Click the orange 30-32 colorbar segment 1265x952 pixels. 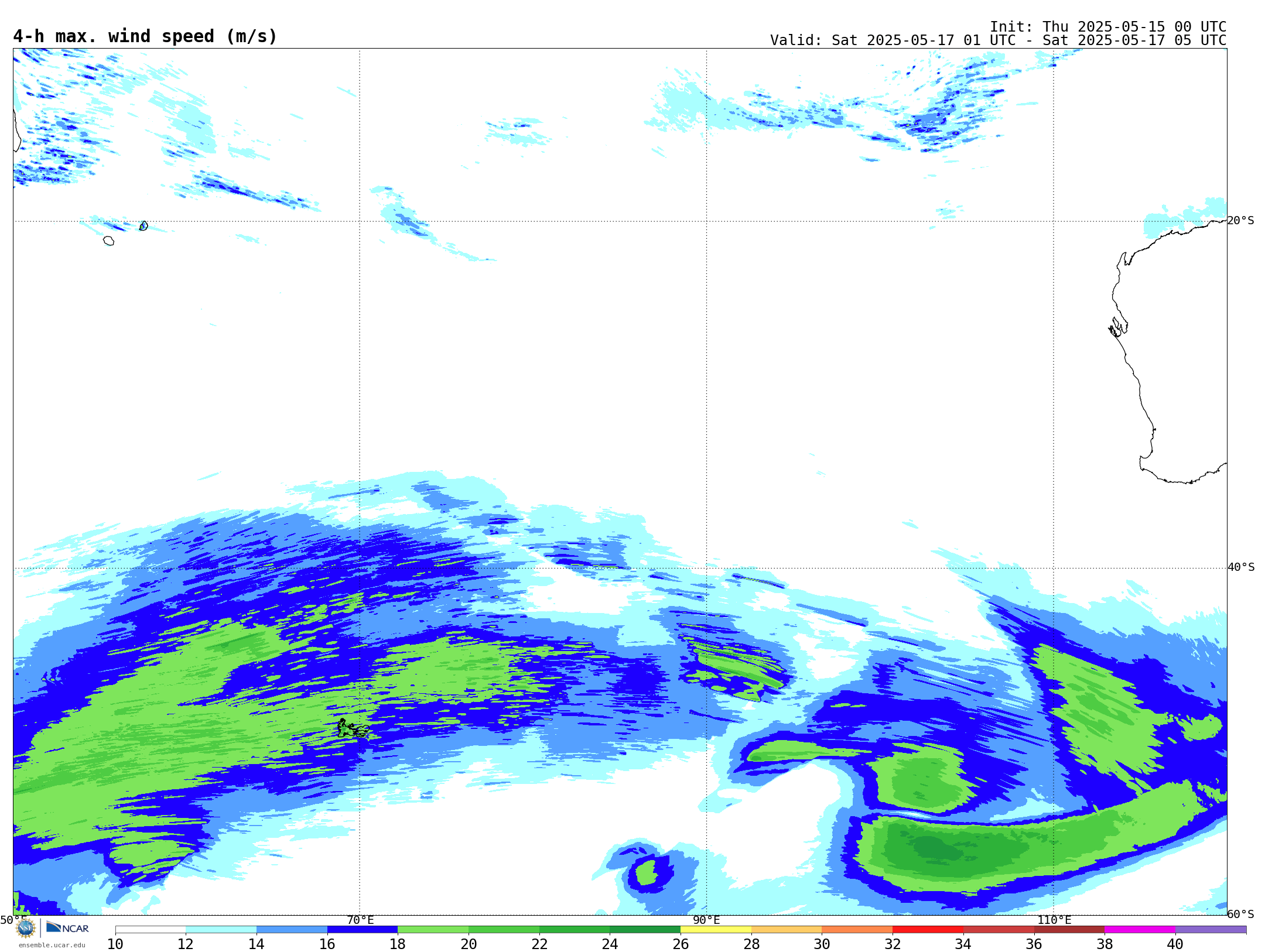(x=857, y=930)
